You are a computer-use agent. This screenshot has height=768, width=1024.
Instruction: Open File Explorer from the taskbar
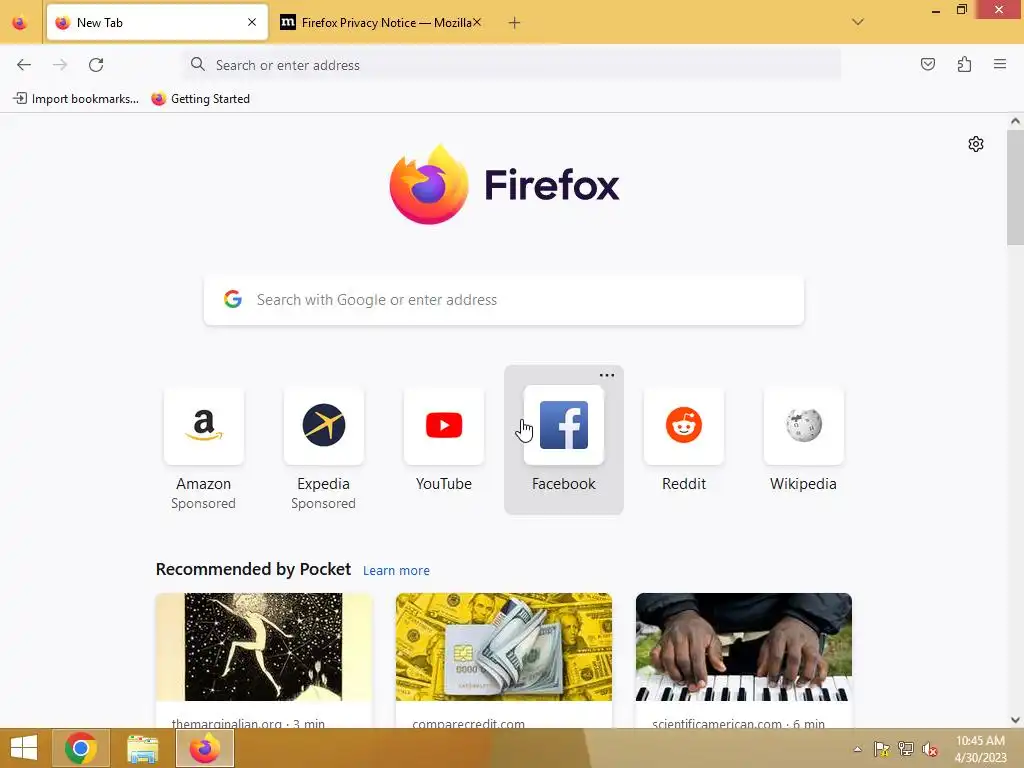pyautogui.click(x=142, y=748)
